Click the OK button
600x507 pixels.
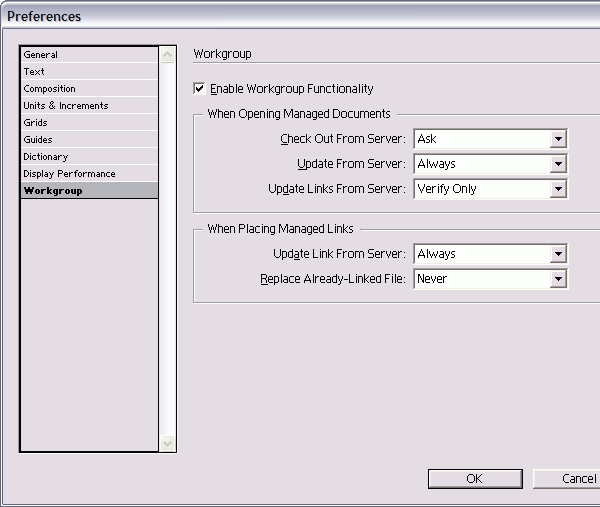(x=474, y=479)
